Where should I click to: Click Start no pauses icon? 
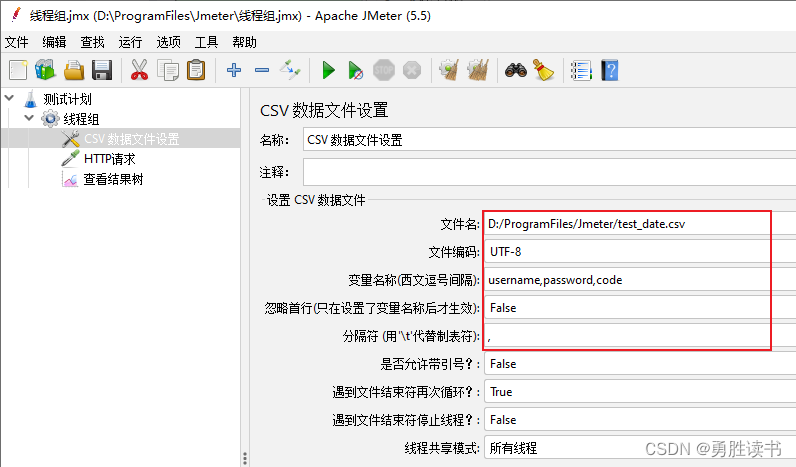point(355,70)
